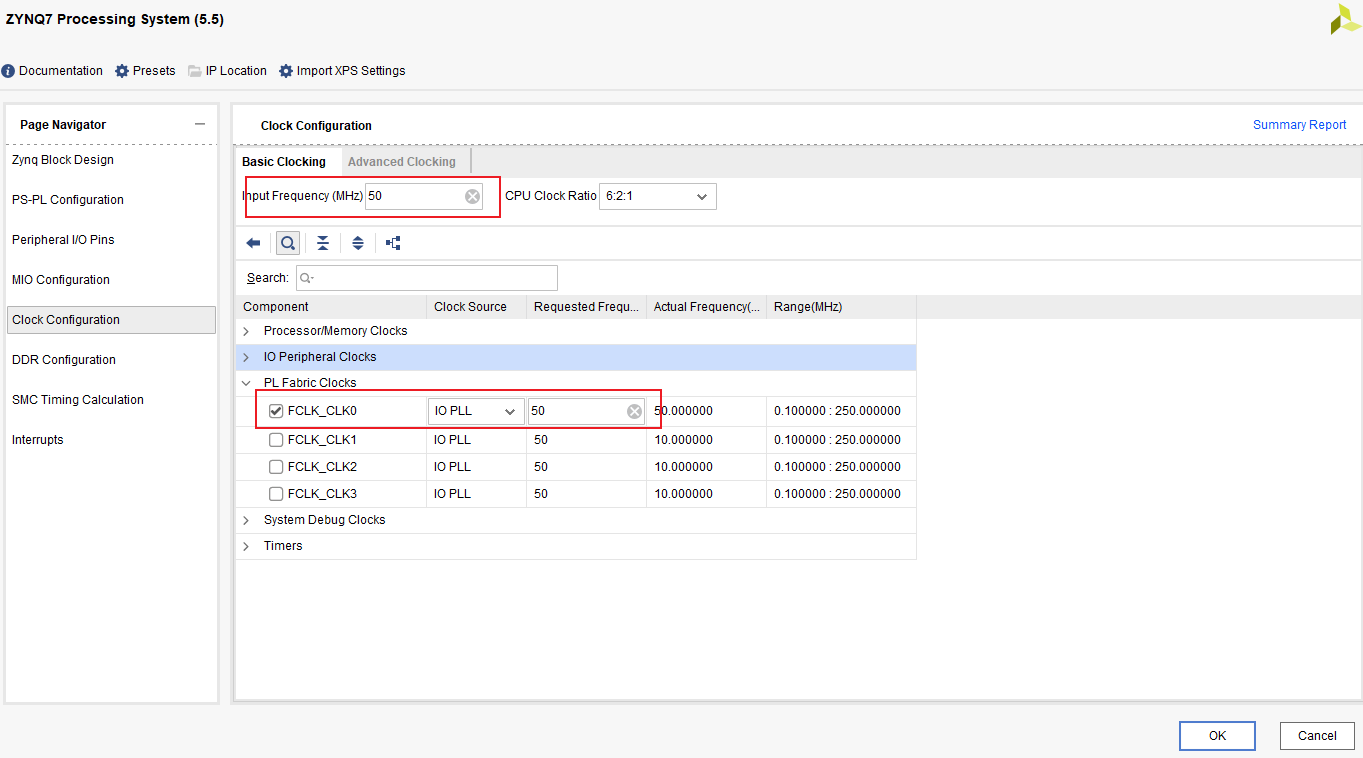This screenshot has height=758, width=1363.
Task: Click the Collapse All toolbar icon
Action: click(x=323, y=243)
